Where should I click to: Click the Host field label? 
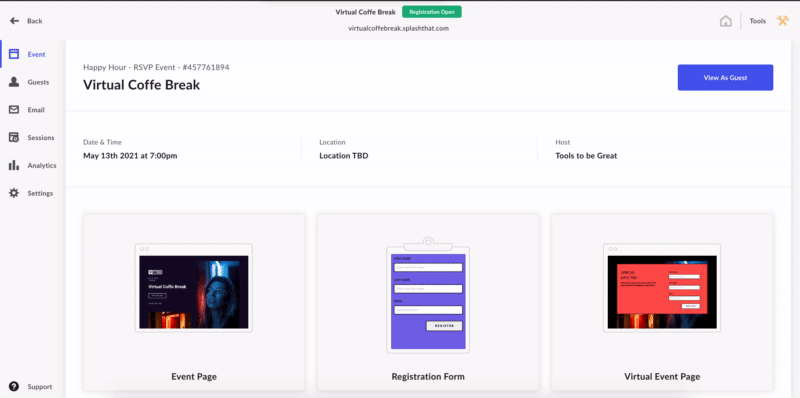(x=563, y=142)
